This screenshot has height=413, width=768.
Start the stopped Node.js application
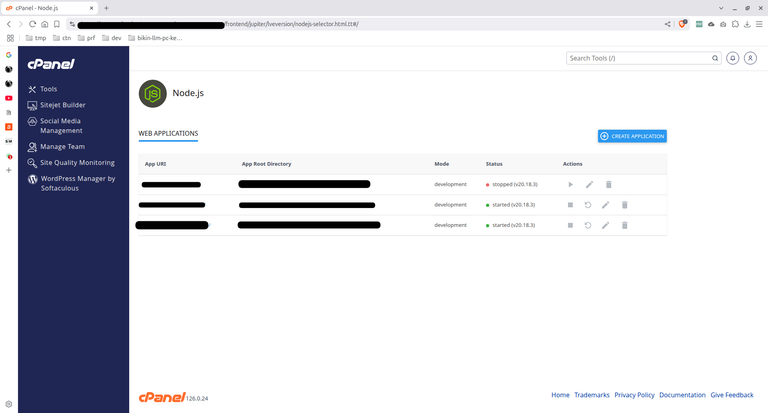(570, 185)
